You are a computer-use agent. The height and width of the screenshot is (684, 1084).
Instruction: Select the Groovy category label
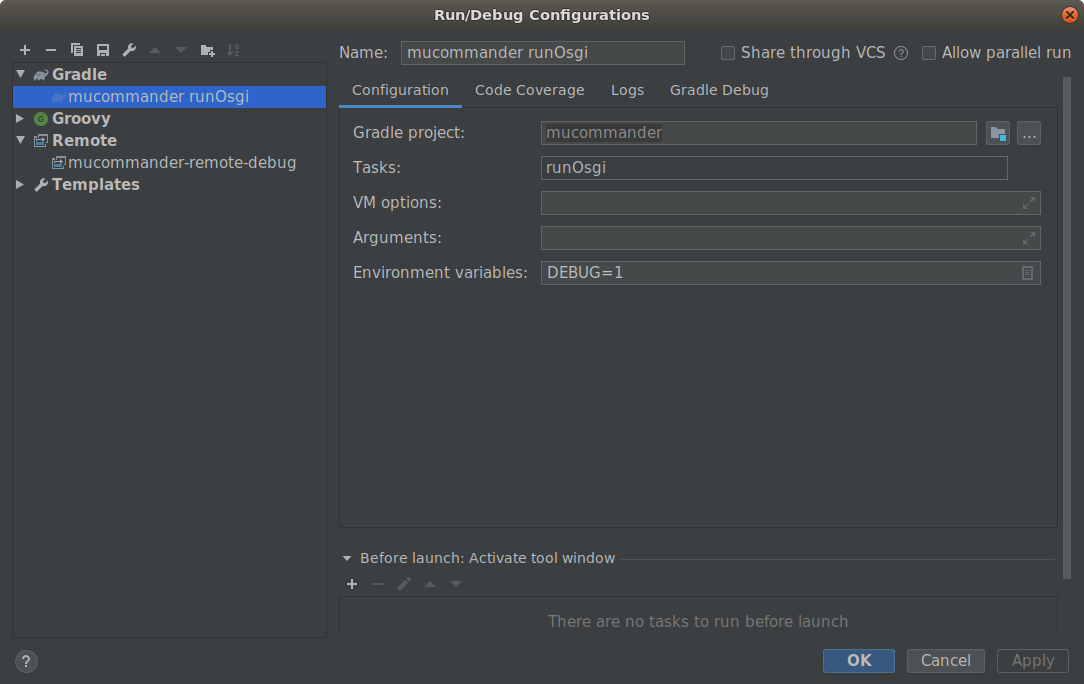82,118
